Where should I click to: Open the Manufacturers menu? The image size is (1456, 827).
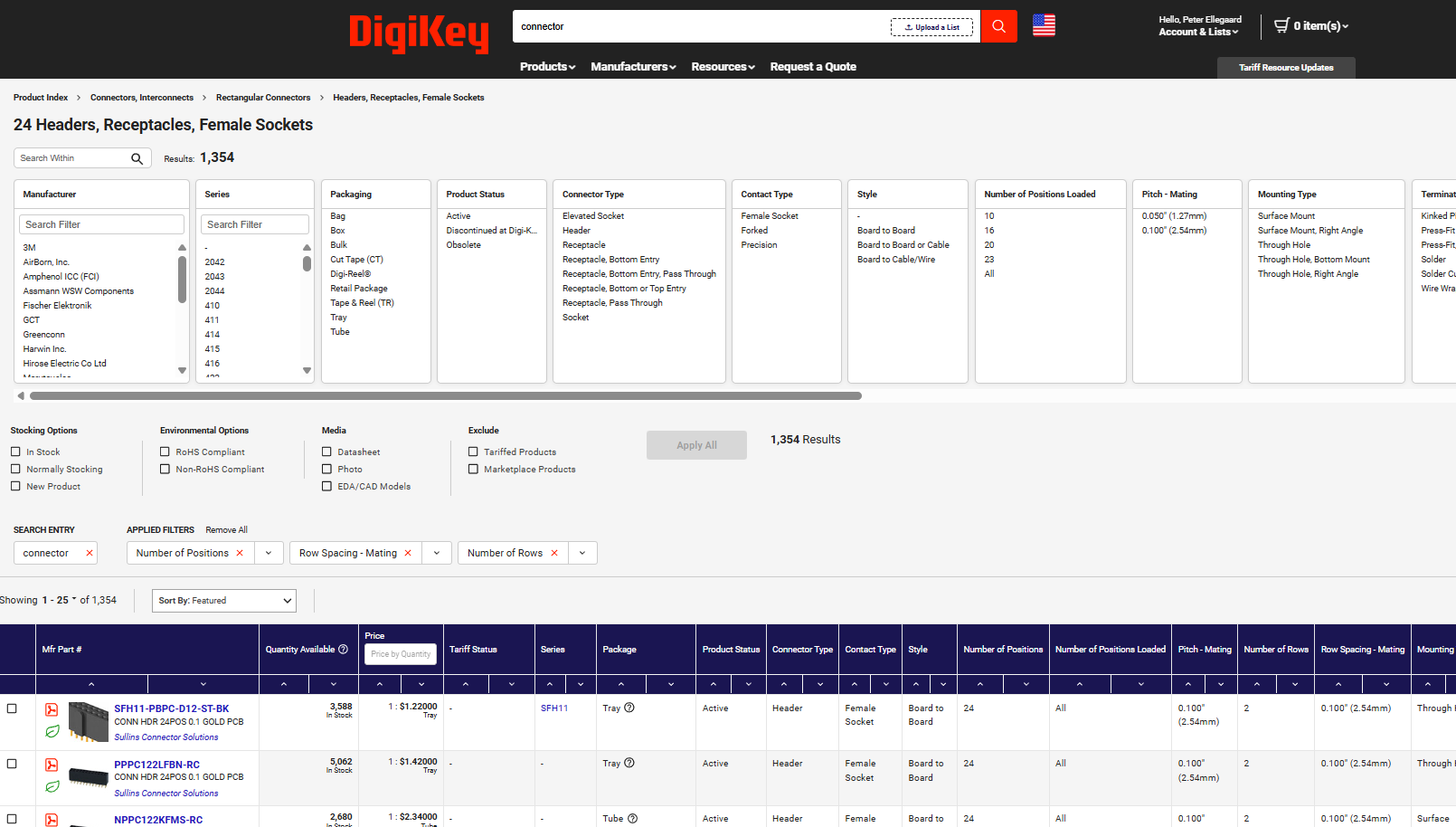click(x=633, y=67)
